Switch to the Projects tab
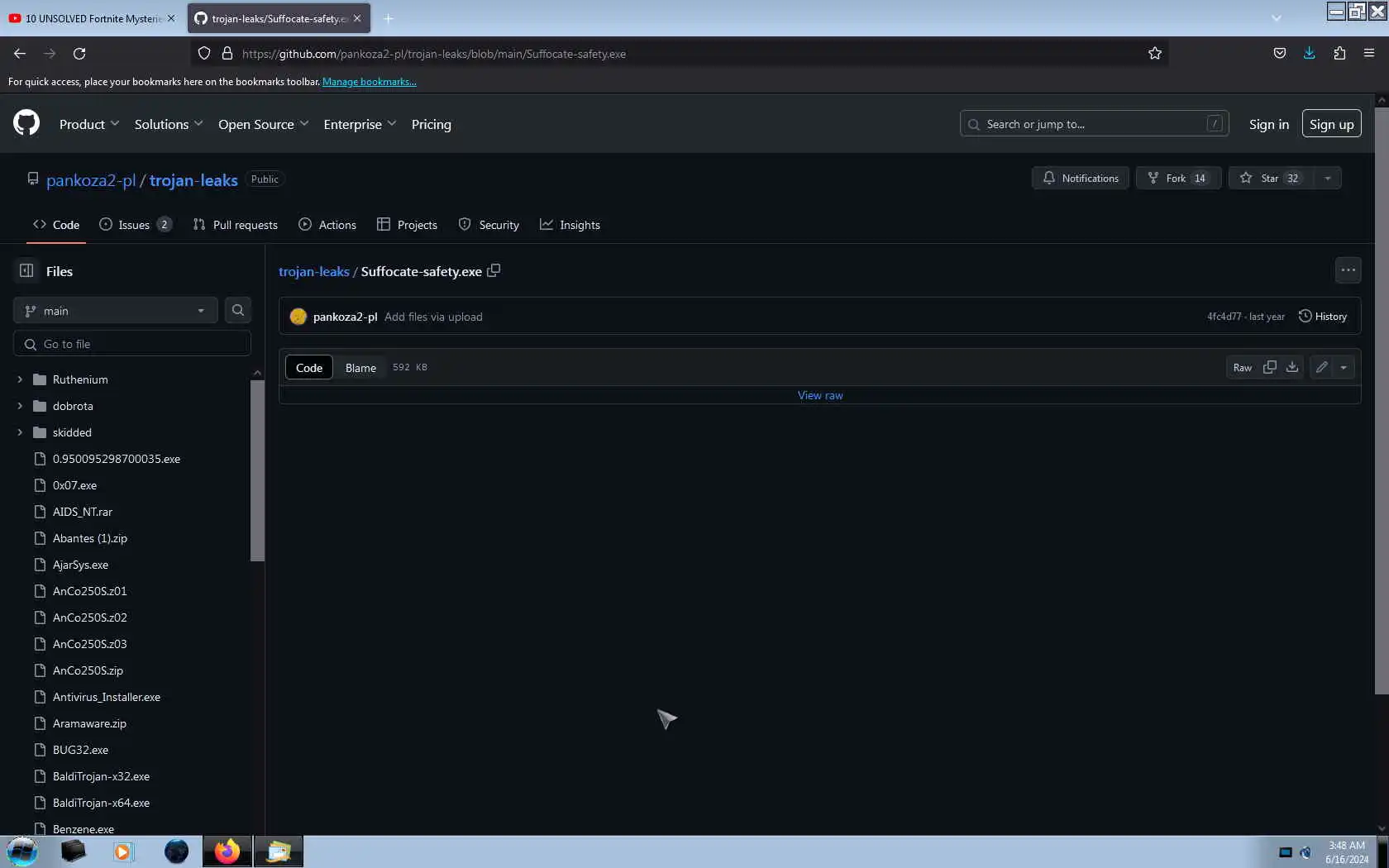Image resolution: width=1389 pixels, height=868 pixels. coord(407,225)
